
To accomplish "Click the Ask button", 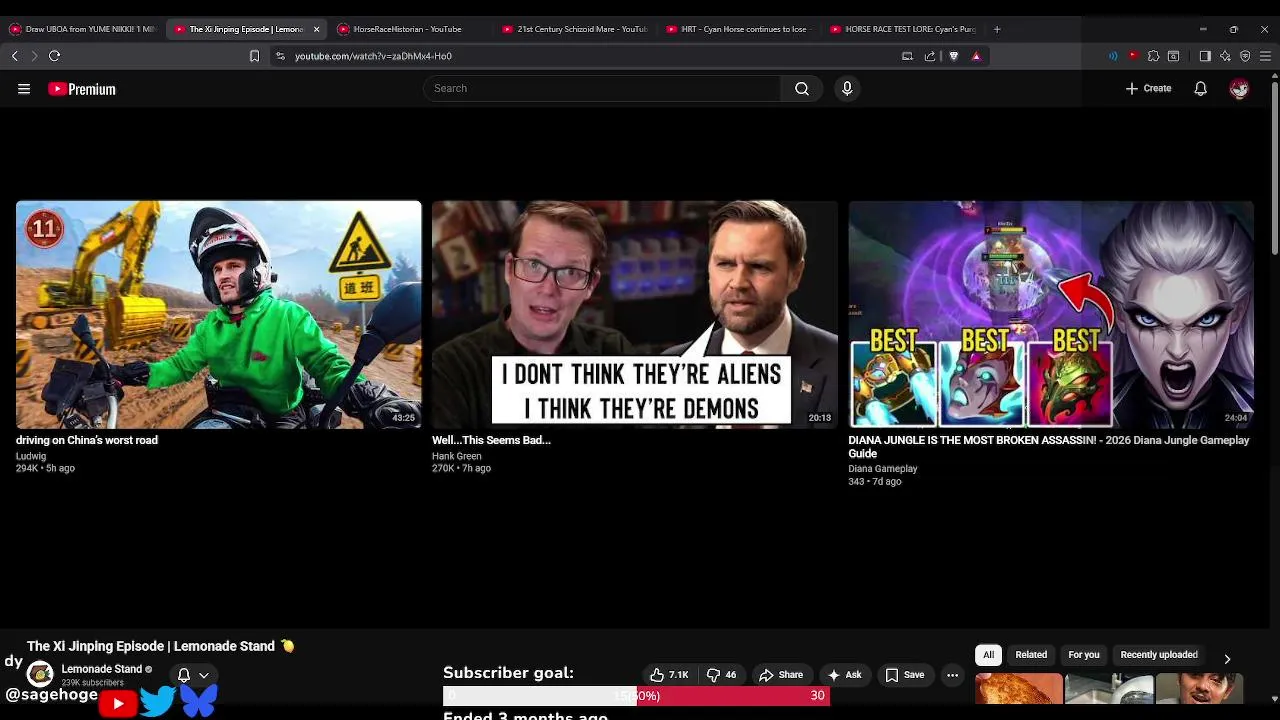I will point(844,675).
